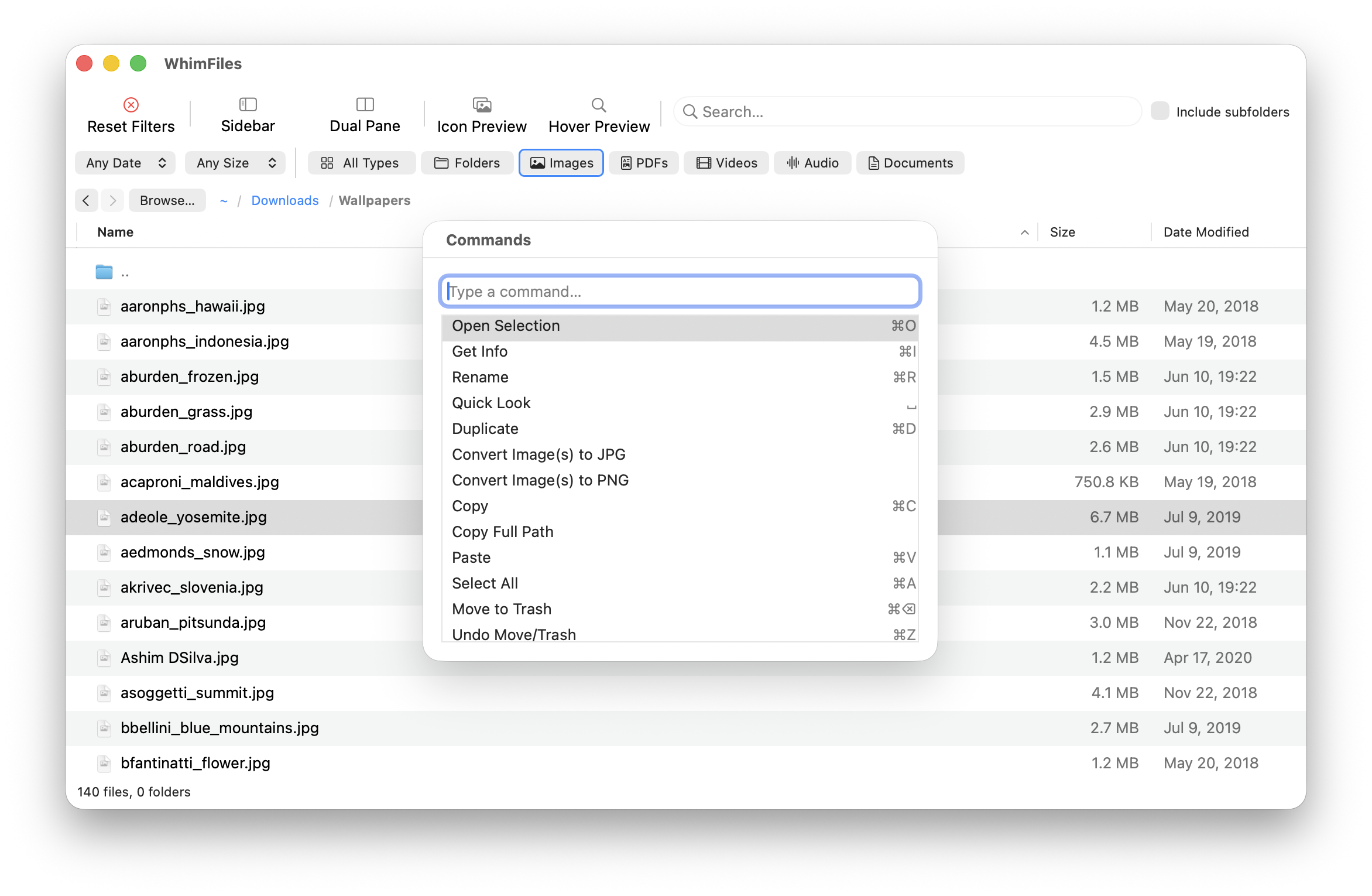
Task: Choose Select All command
Action: pos(680,584)
